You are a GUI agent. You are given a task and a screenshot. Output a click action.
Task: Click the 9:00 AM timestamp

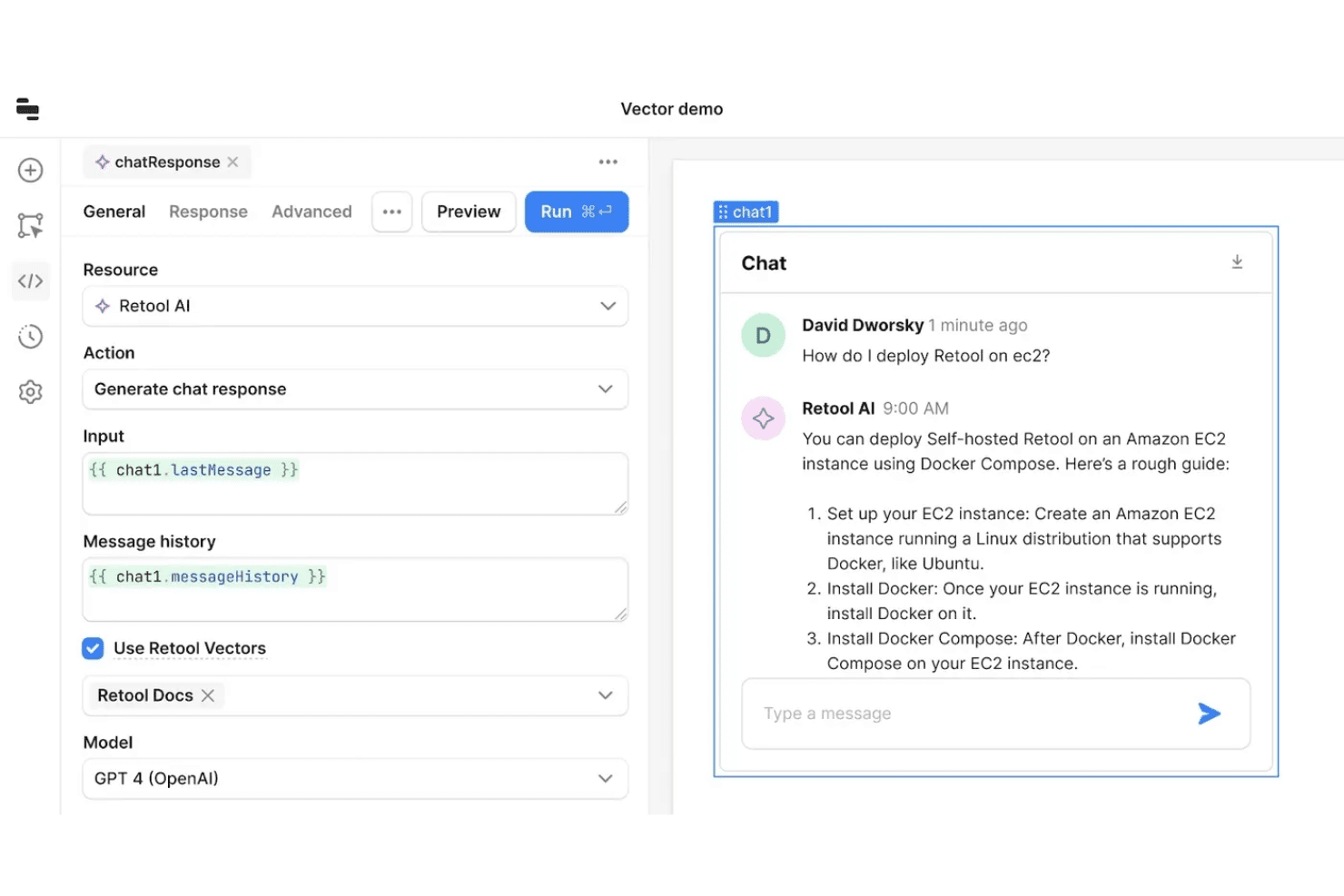(x=915, y=409)
